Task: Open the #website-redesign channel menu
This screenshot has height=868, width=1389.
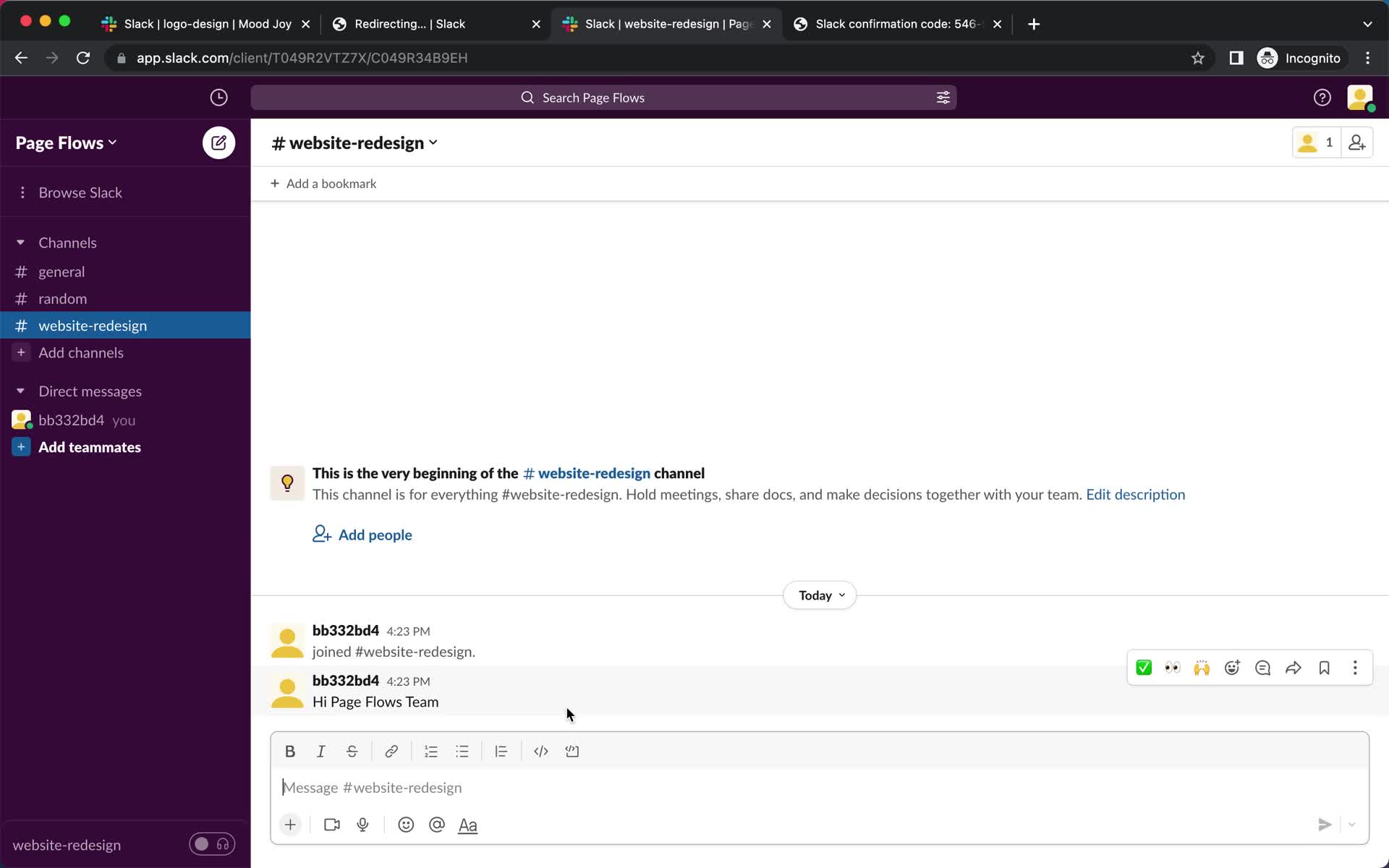Action: [353, 142]
